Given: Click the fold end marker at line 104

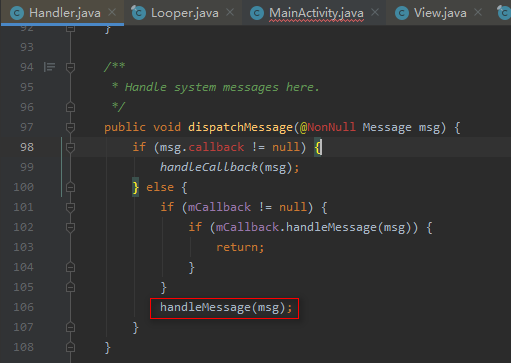Looking at the screenshot, I should point(70,267).
